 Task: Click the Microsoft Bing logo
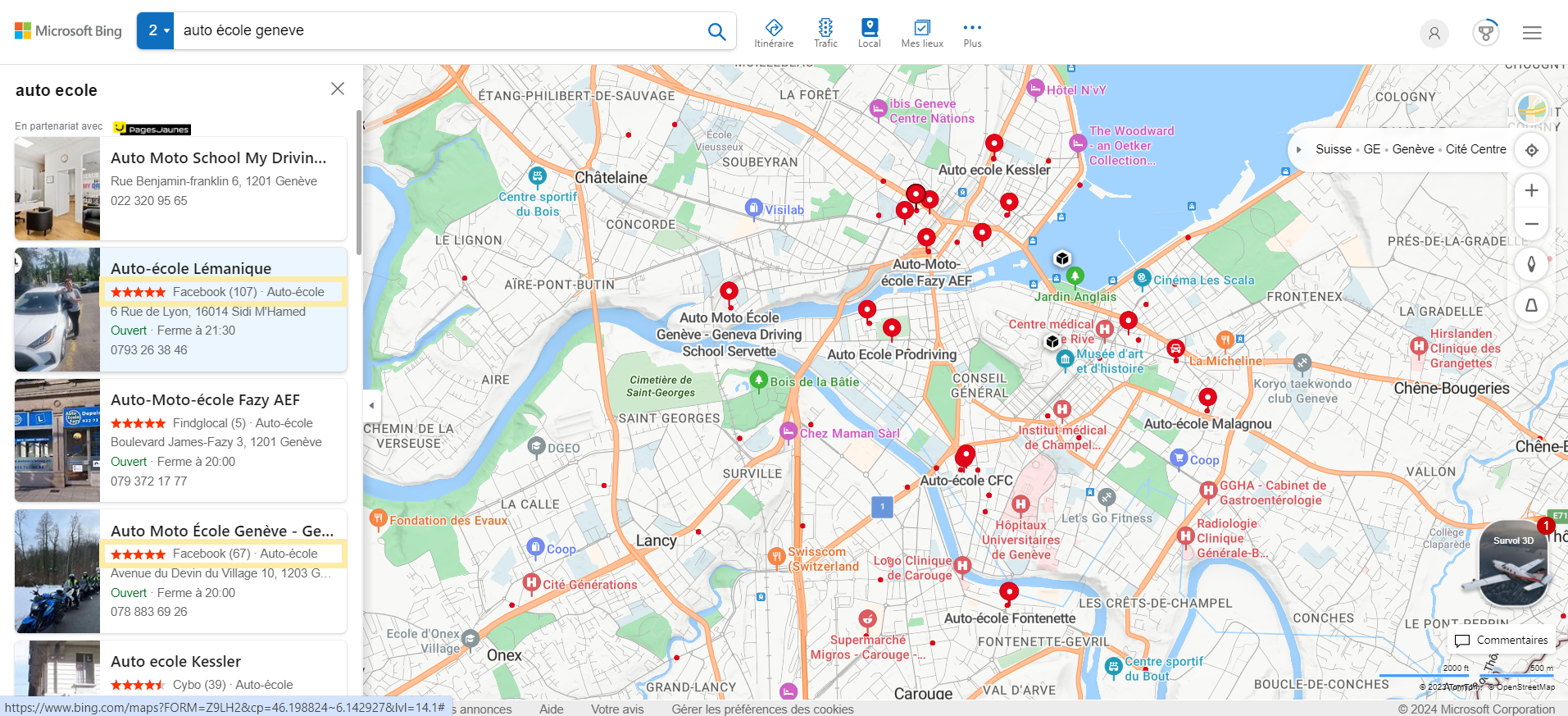pos(68,31)
